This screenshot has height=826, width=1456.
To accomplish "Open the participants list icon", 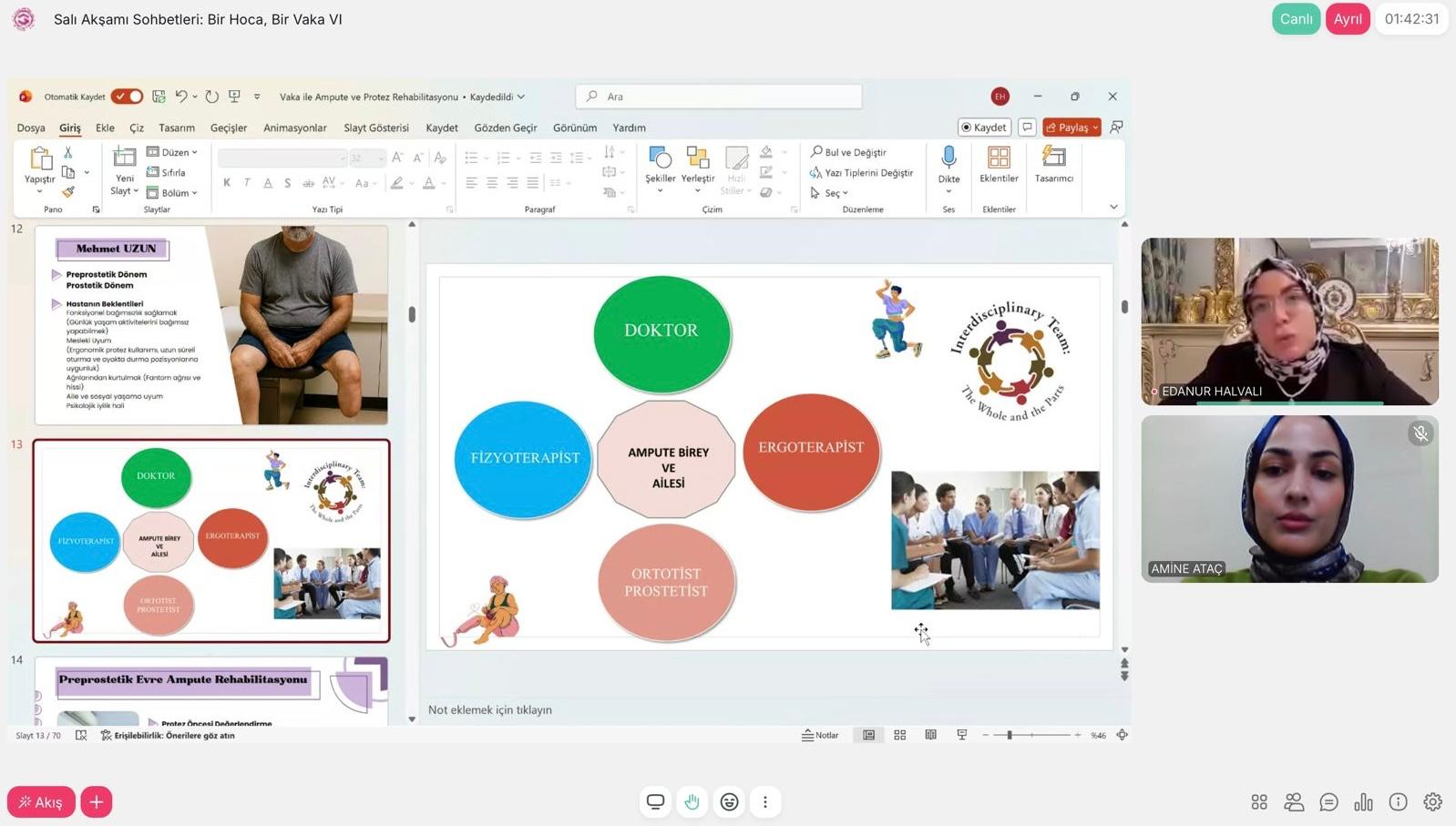I will 1294,802.
